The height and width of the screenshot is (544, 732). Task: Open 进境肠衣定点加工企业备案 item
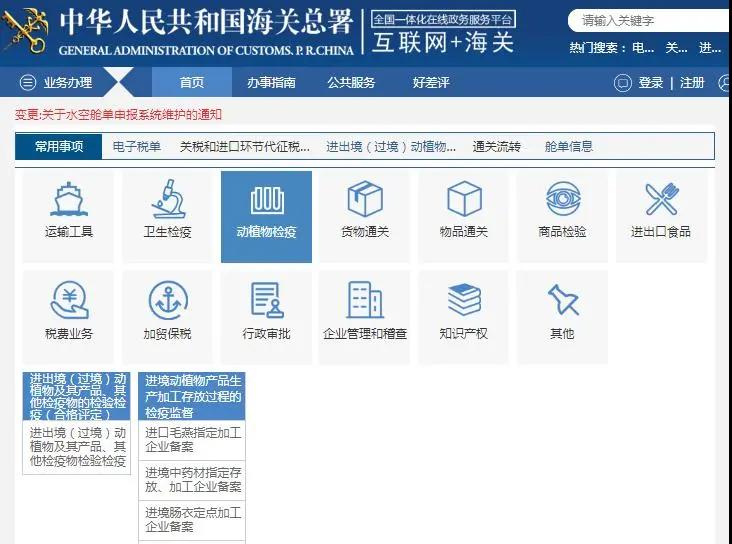point(192,520)
